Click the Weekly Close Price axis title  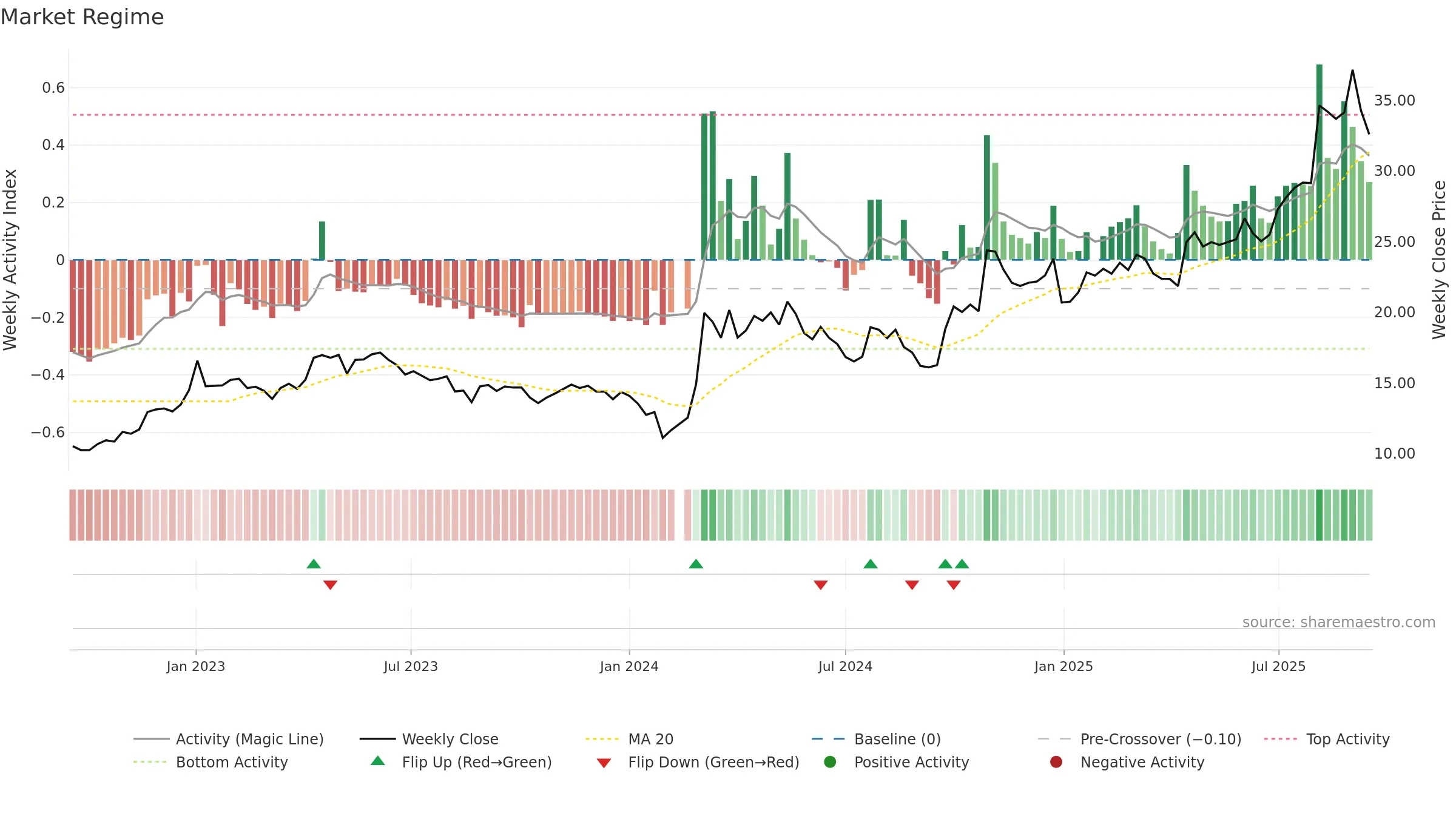[1439, 260]
